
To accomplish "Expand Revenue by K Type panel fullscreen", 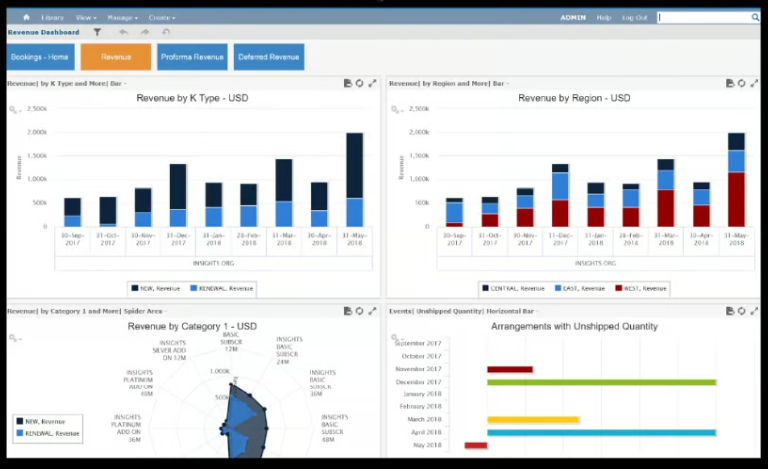I will pyautogui.click(x=373, y=83).
